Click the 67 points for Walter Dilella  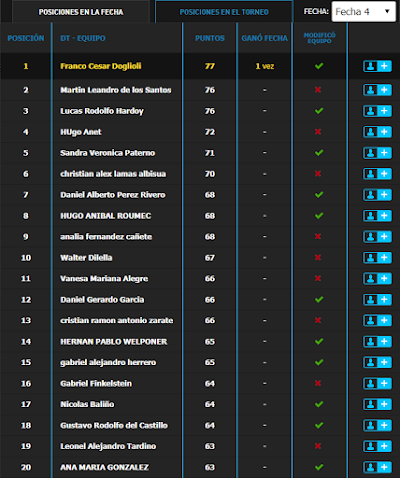[210, 258]
